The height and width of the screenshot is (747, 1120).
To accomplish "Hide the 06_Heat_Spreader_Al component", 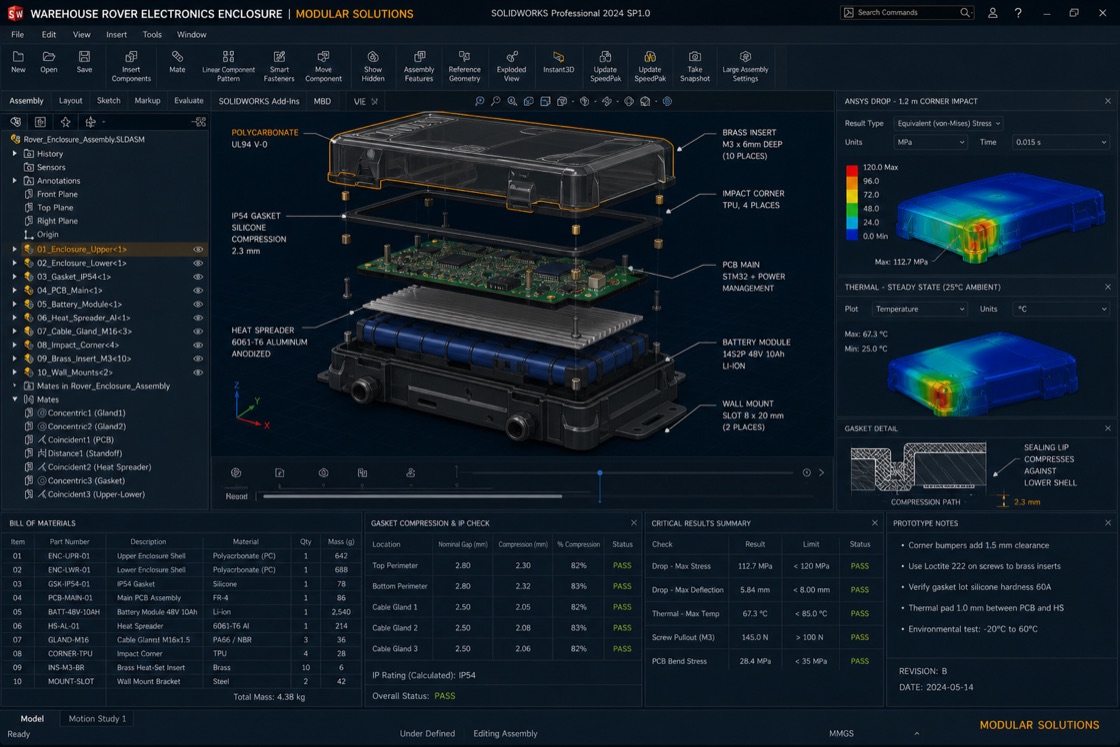I will coord(198,318).
